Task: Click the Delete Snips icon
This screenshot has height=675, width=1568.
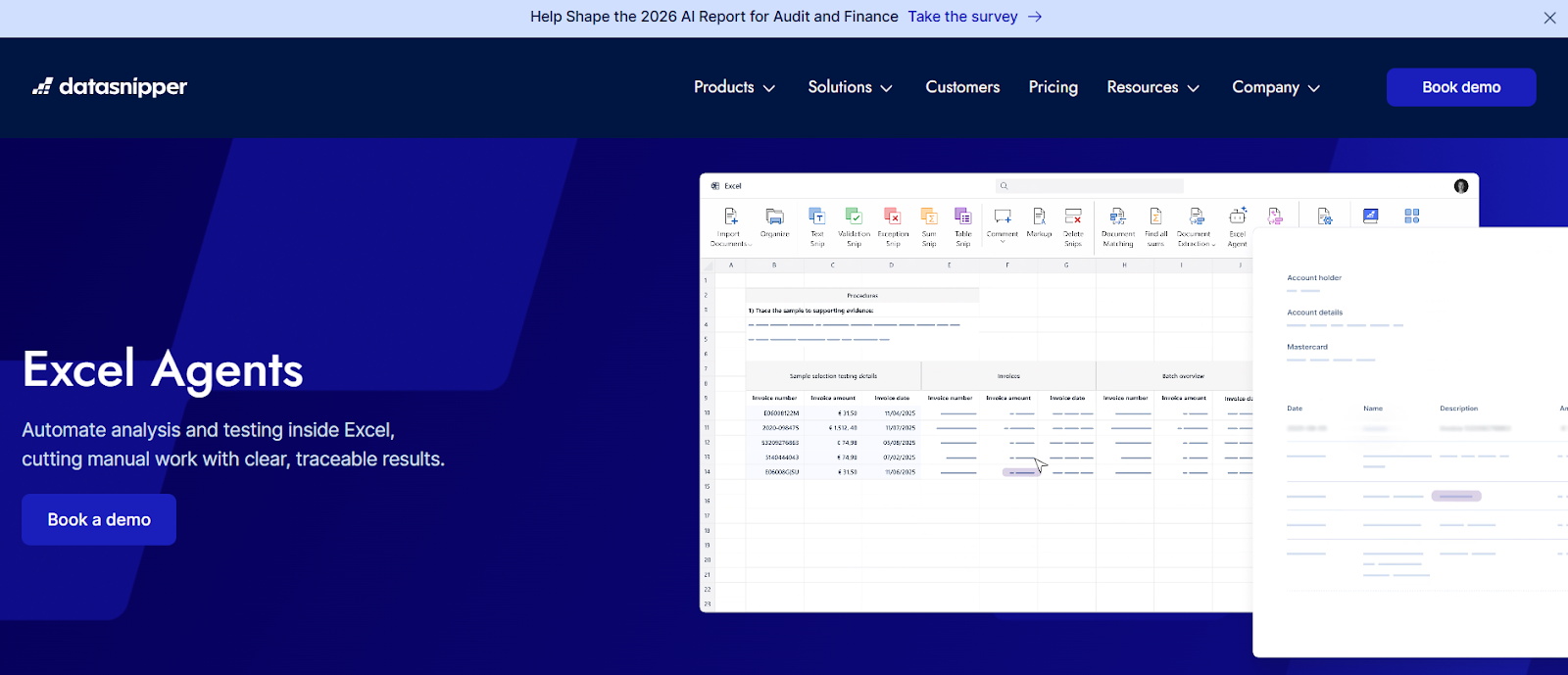Action: tap(1073, 216)
